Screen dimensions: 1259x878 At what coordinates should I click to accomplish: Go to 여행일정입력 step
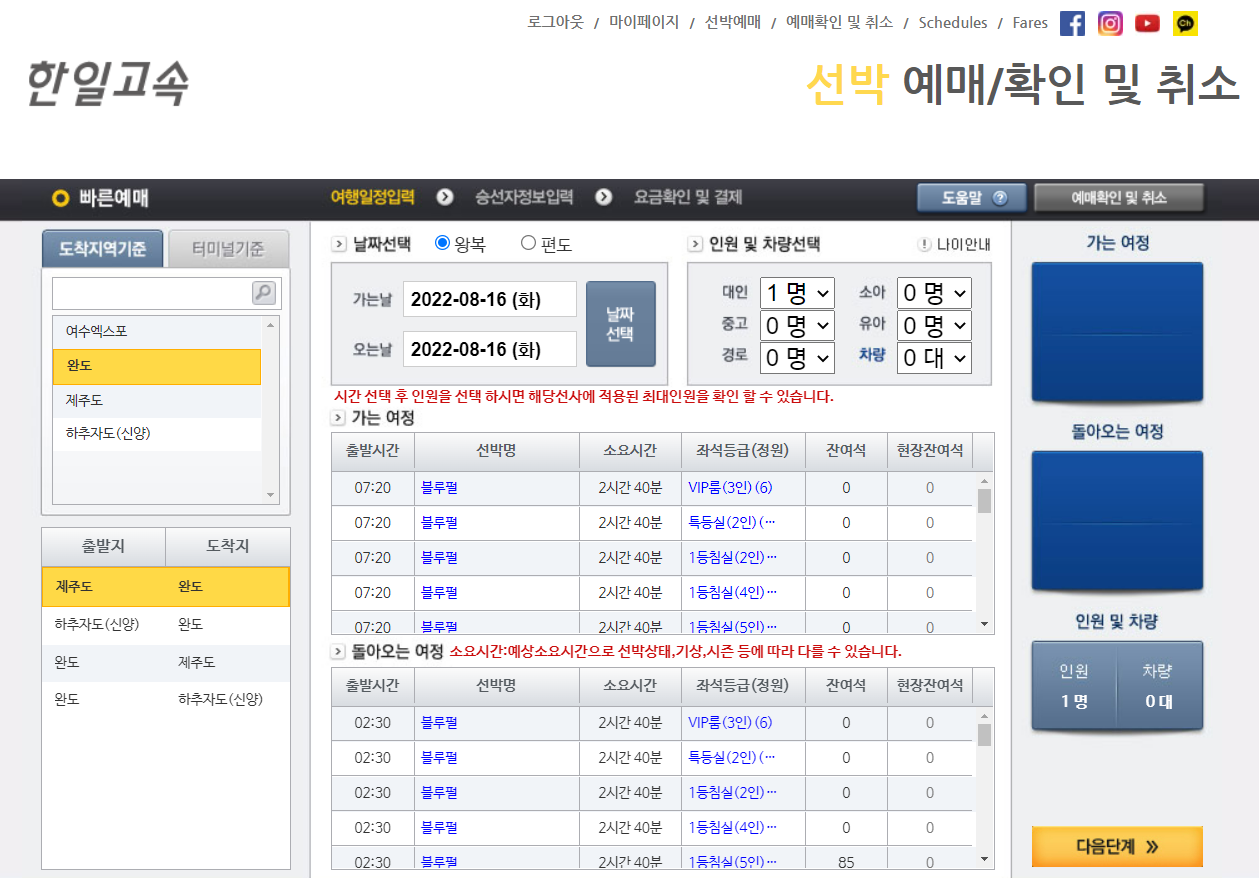coord(372,197)
